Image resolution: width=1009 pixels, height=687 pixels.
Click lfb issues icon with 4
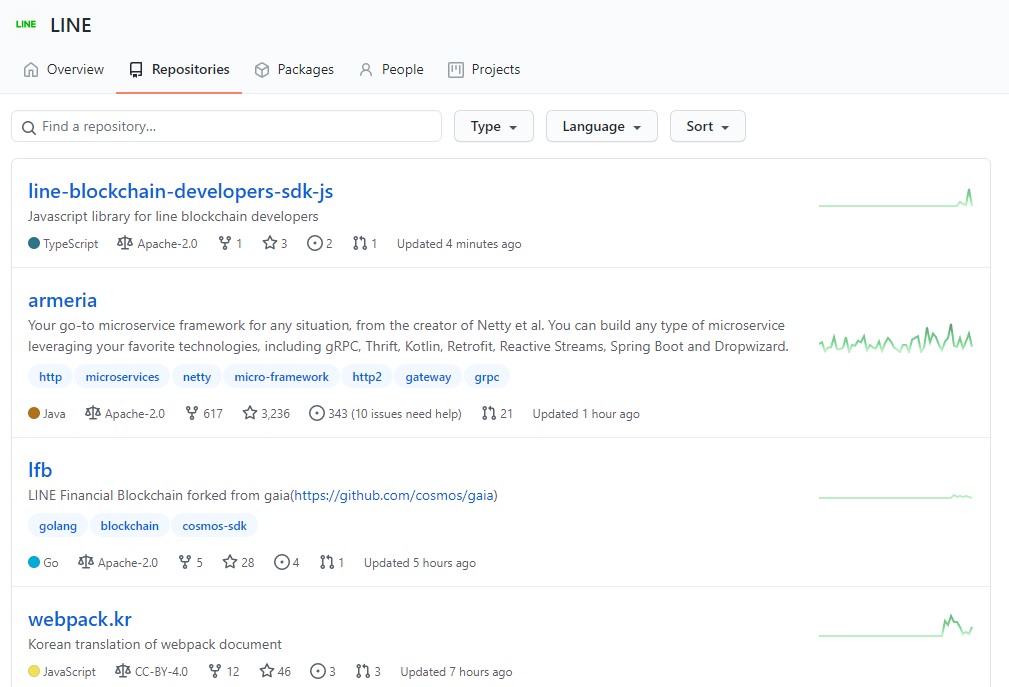pyautogui.click(x=282, y=562)
